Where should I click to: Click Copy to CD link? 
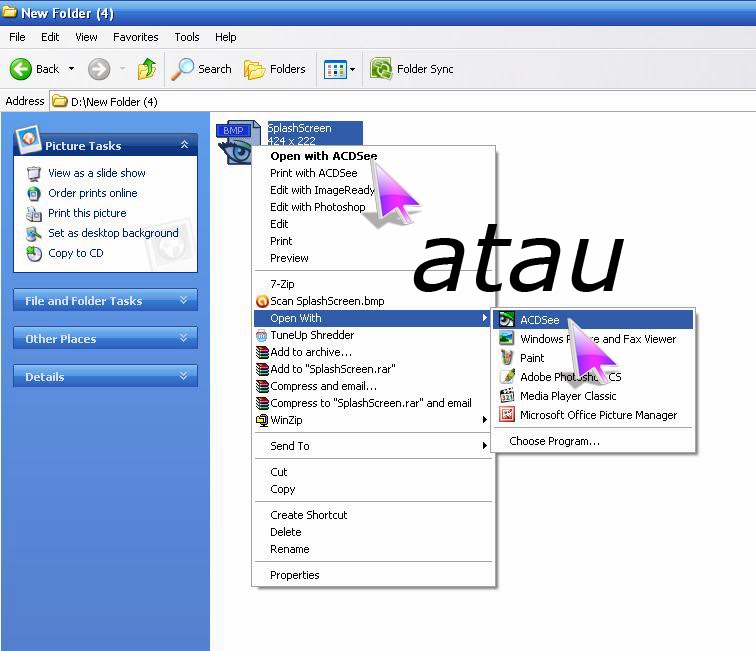[76, 254]
